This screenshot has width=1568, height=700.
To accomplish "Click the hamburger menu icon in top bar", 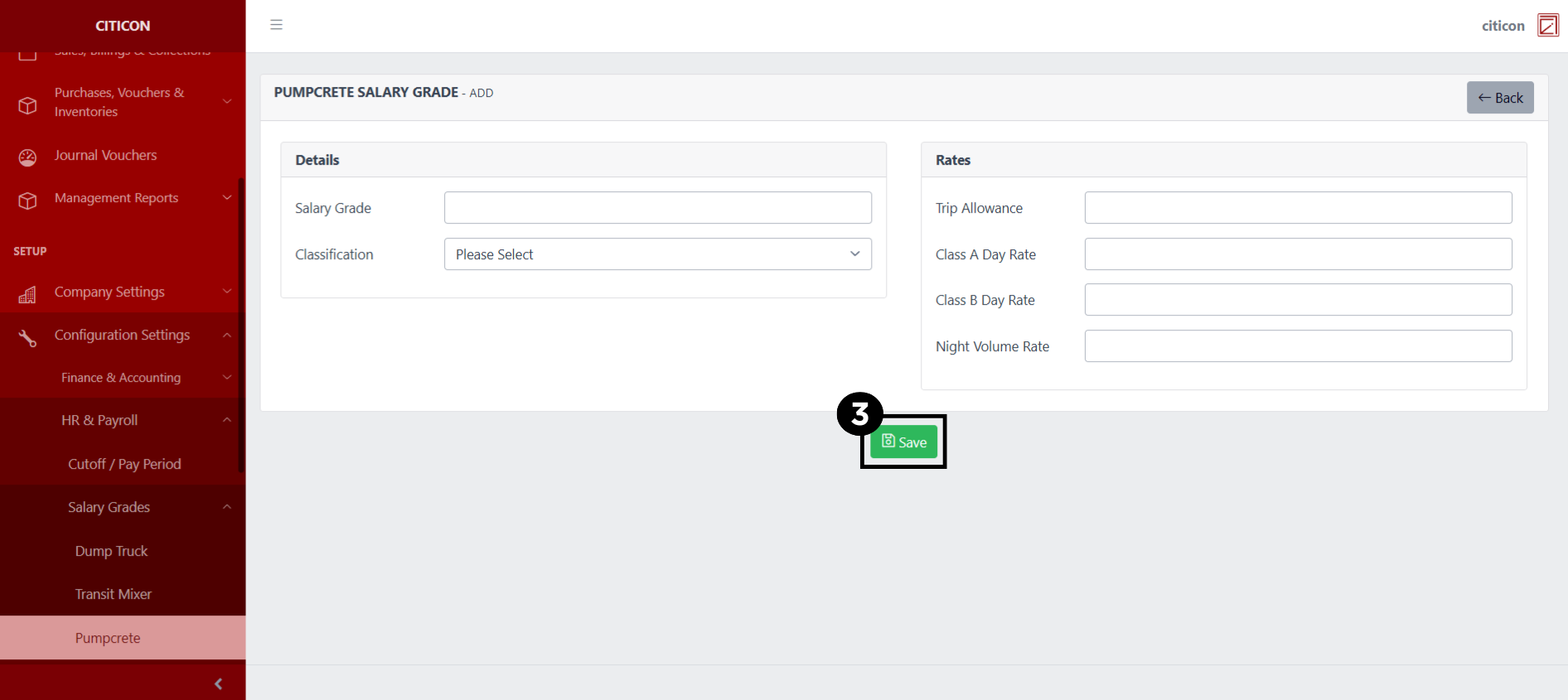I will tap(276, 25).
